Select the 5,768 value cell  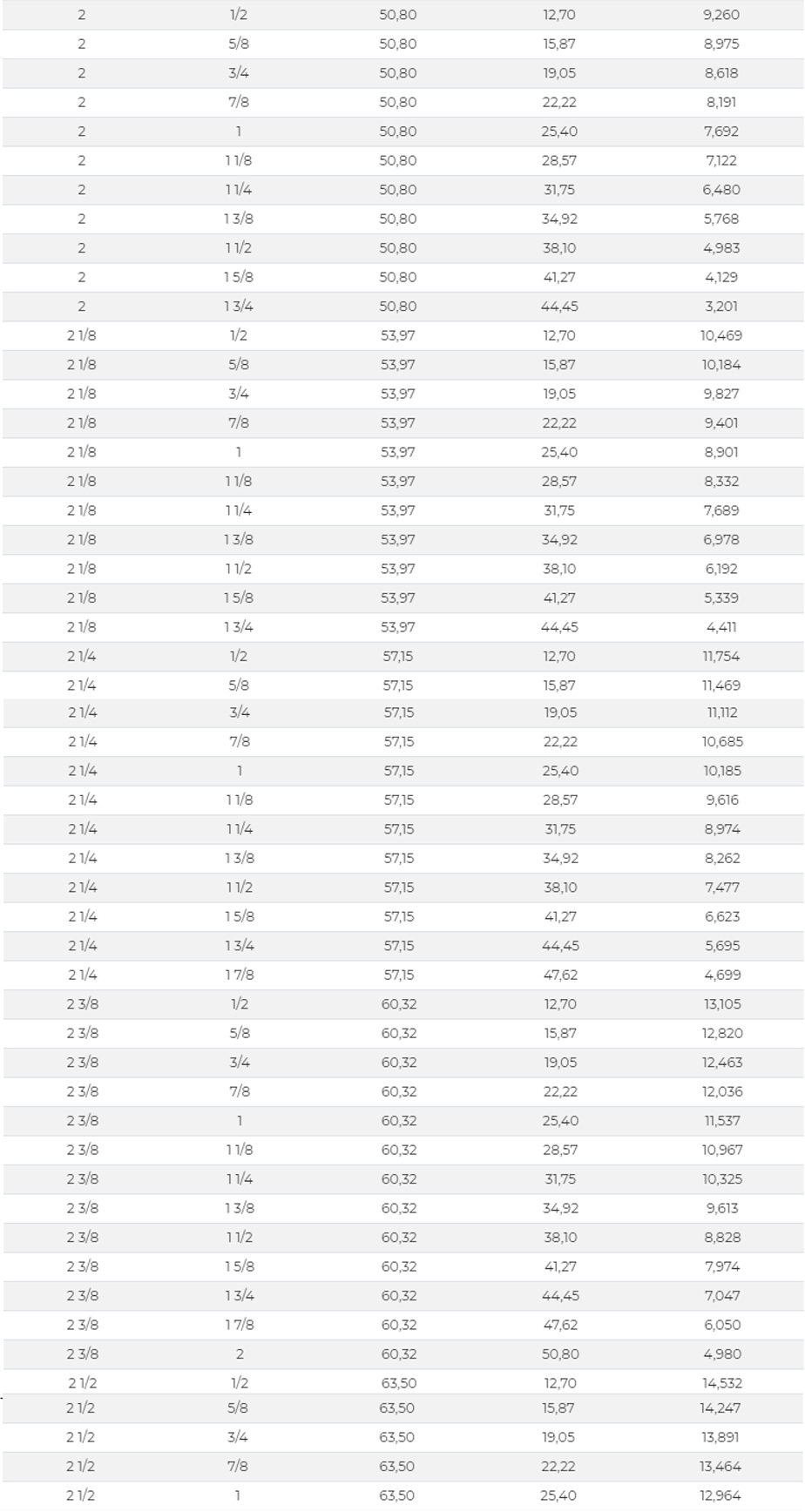click(721, 219)
